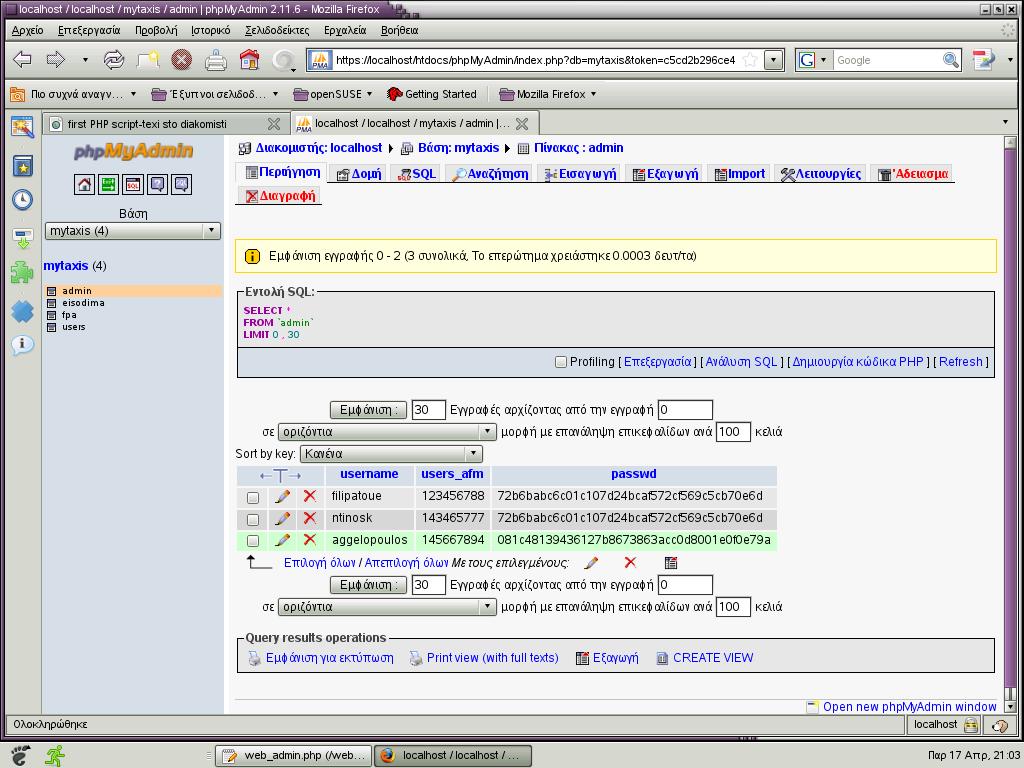Go to the browser Home icon
1024x768 pixels.
click(249, 60)
